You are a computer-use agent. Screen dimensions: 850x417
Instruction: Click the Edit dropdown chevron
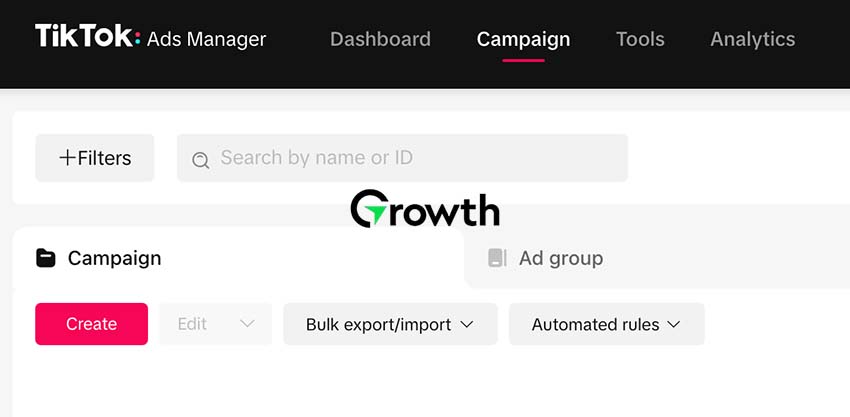coord(247,324)
